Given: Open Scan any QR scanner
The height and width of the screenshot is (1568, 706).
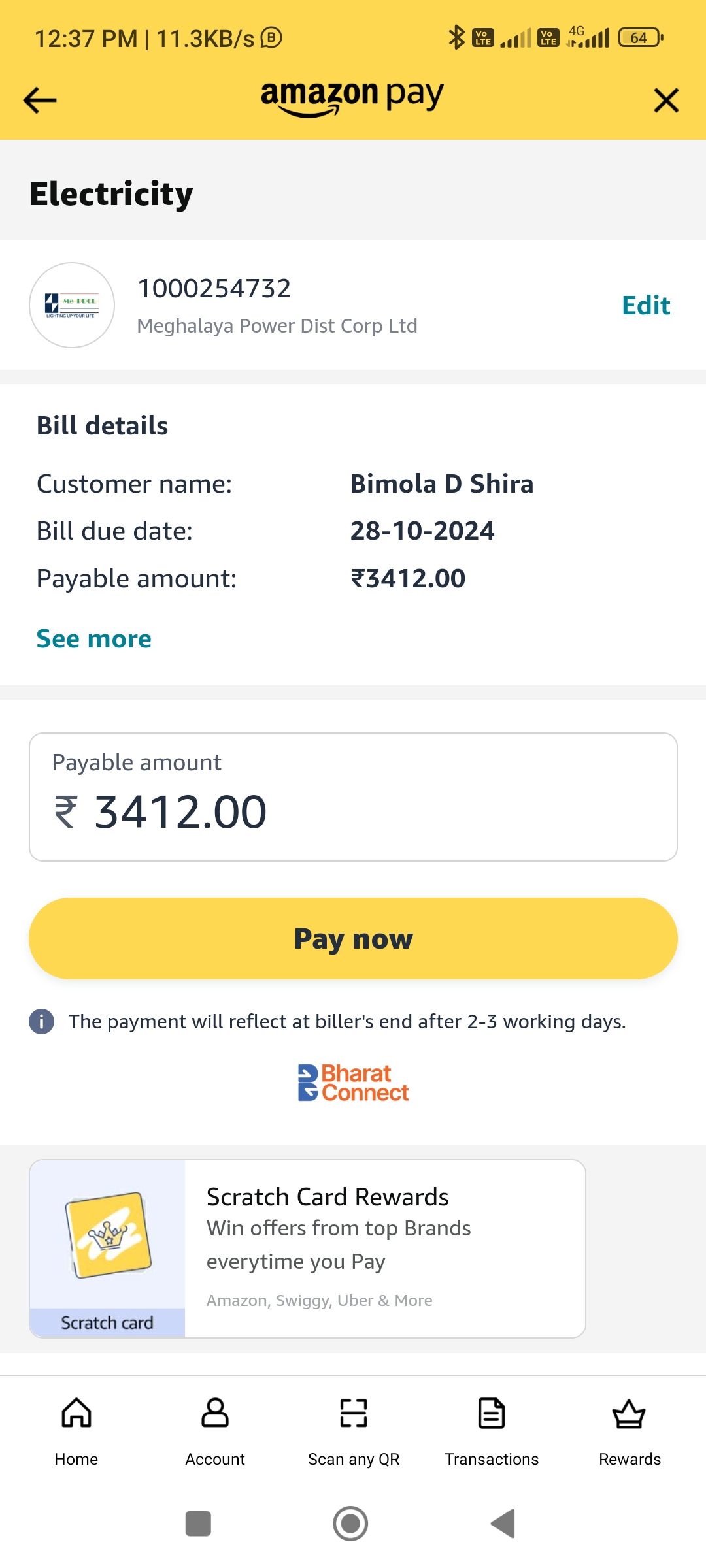Looking at the screenshot, I should 354,1431.
